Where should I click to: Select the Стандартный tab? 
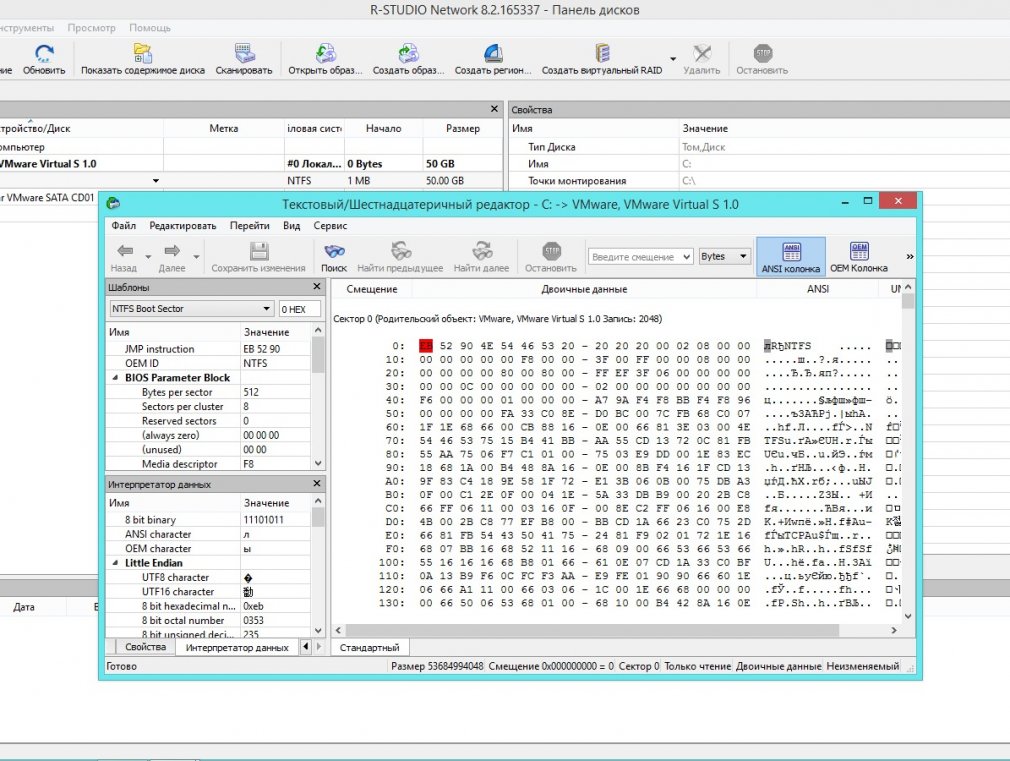tap(370, 647)
